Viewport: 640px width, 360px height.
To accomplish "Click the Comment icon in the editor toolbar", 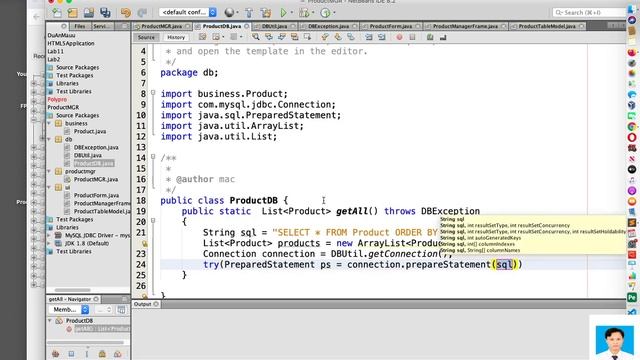I will [x=430, y=37].
